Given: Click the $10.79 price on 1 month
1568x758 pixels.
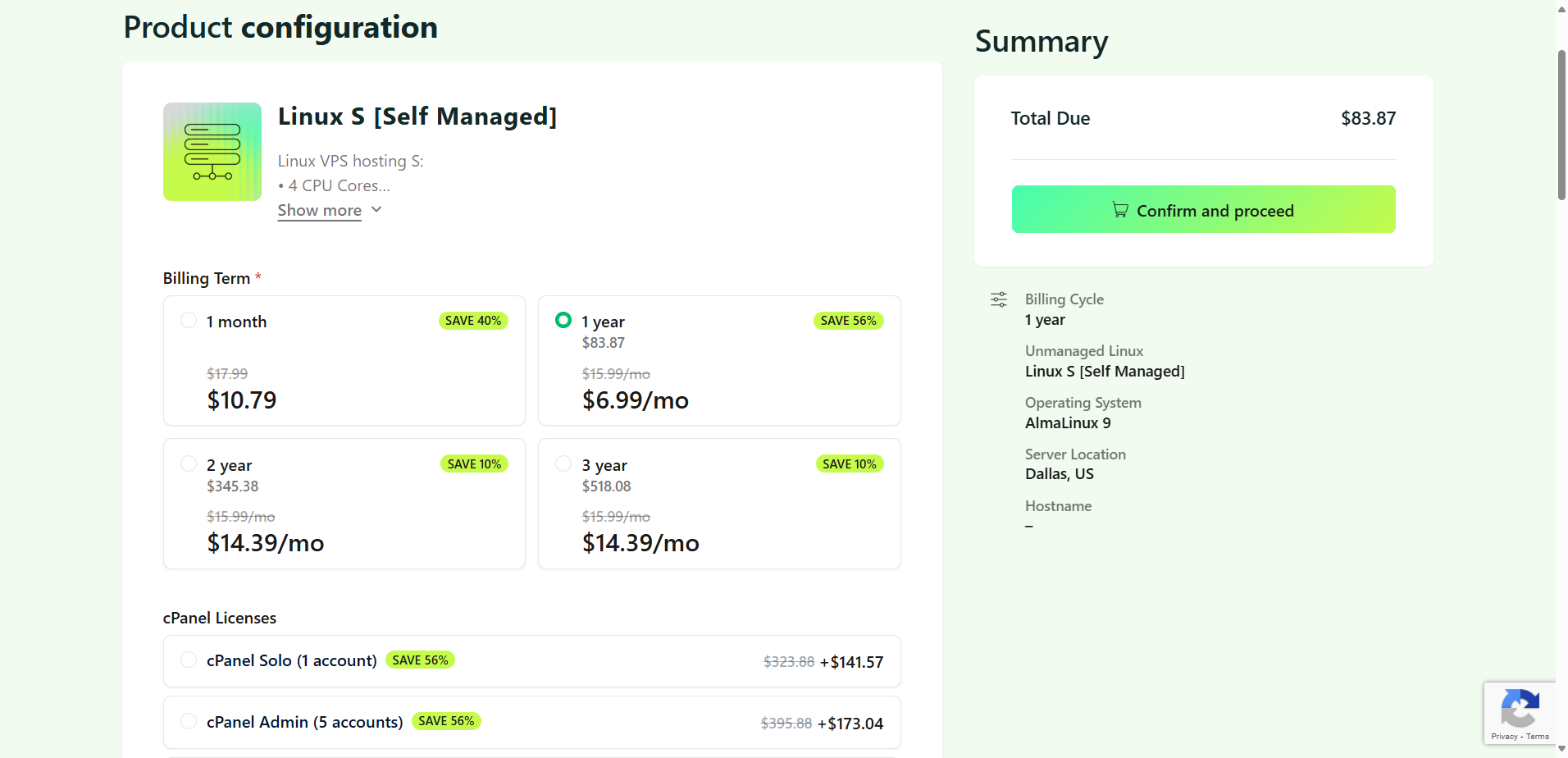Looking at the screenshot, I should click(242, 400).
